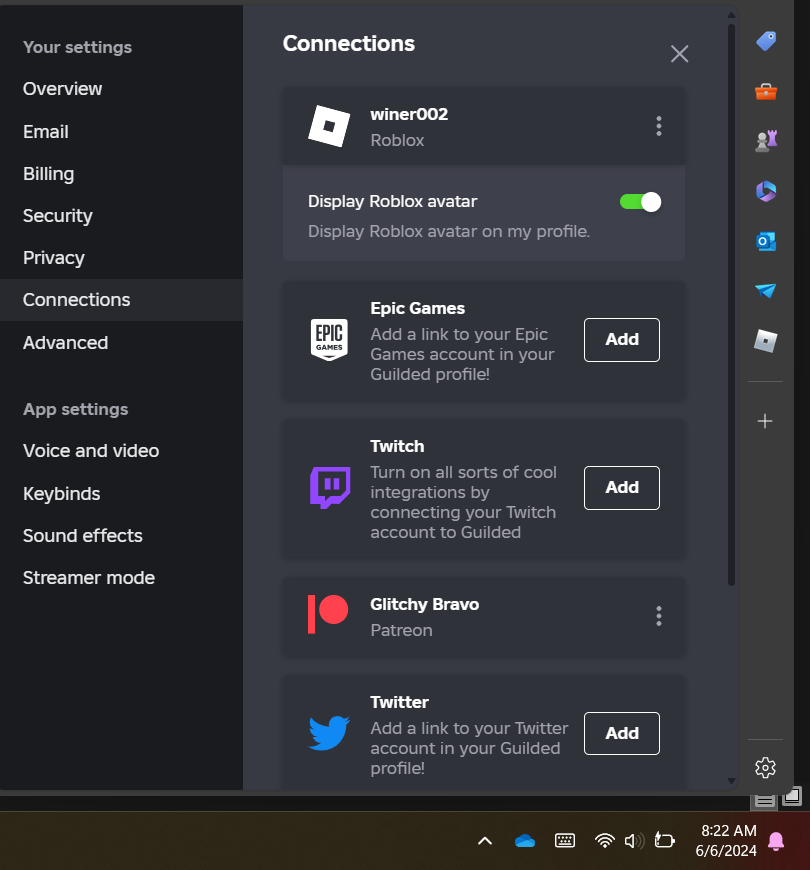This screenshot has height=870, width=810.
Task: Click the Connections panel vertical scrollbar
Action: (x=732, y=300)
